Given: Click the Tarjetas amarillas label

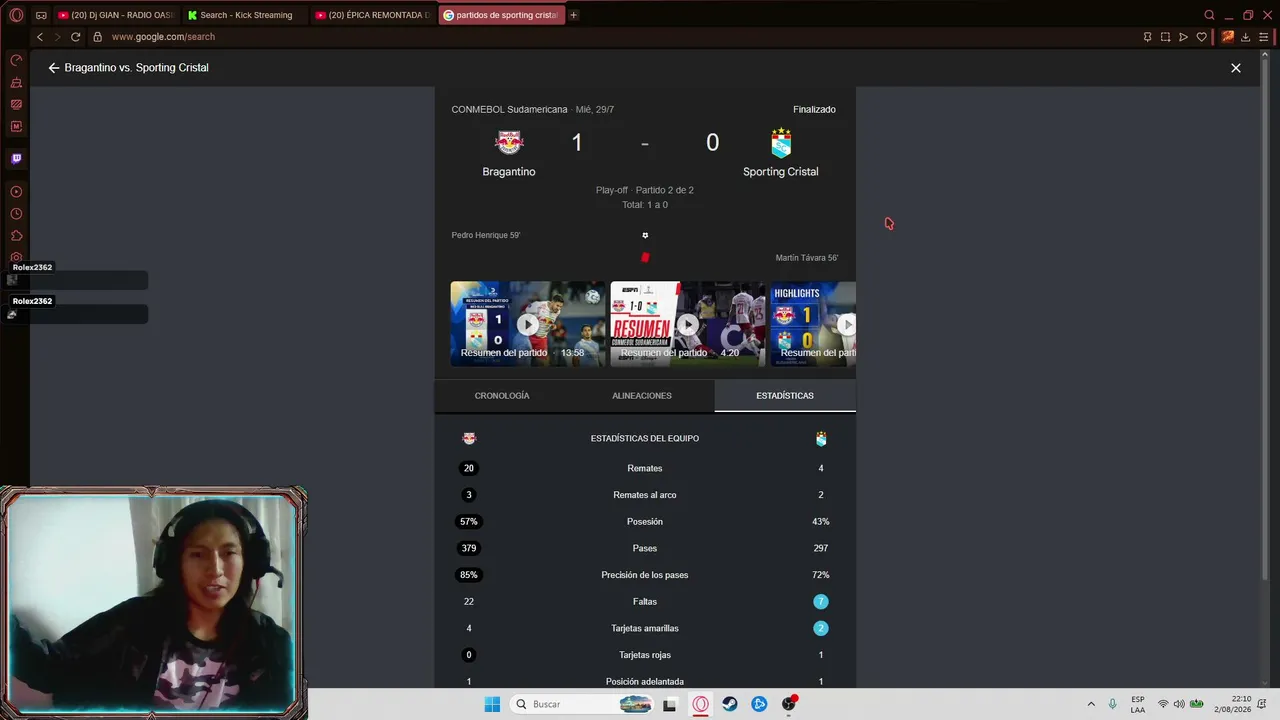Looking at the screenshot, I should [x=645, y=629].
